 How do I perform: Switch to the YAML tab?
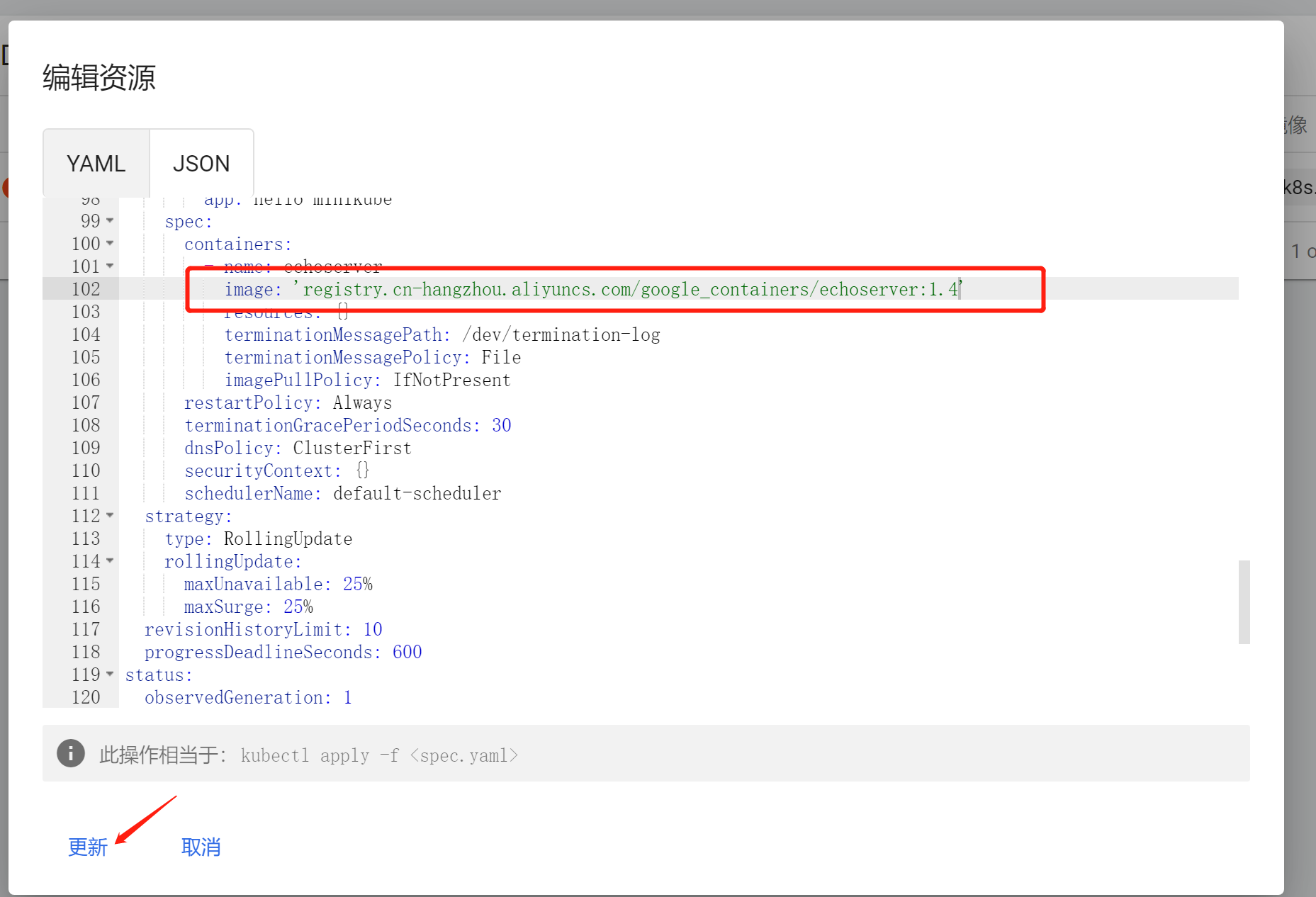[96, 163]
